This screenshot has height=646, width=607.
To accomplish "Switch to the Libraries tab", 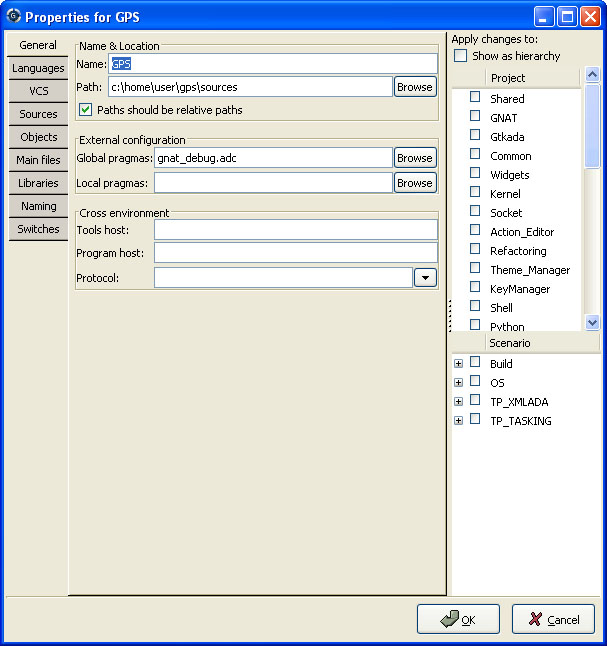I will (x=38, y=183).
